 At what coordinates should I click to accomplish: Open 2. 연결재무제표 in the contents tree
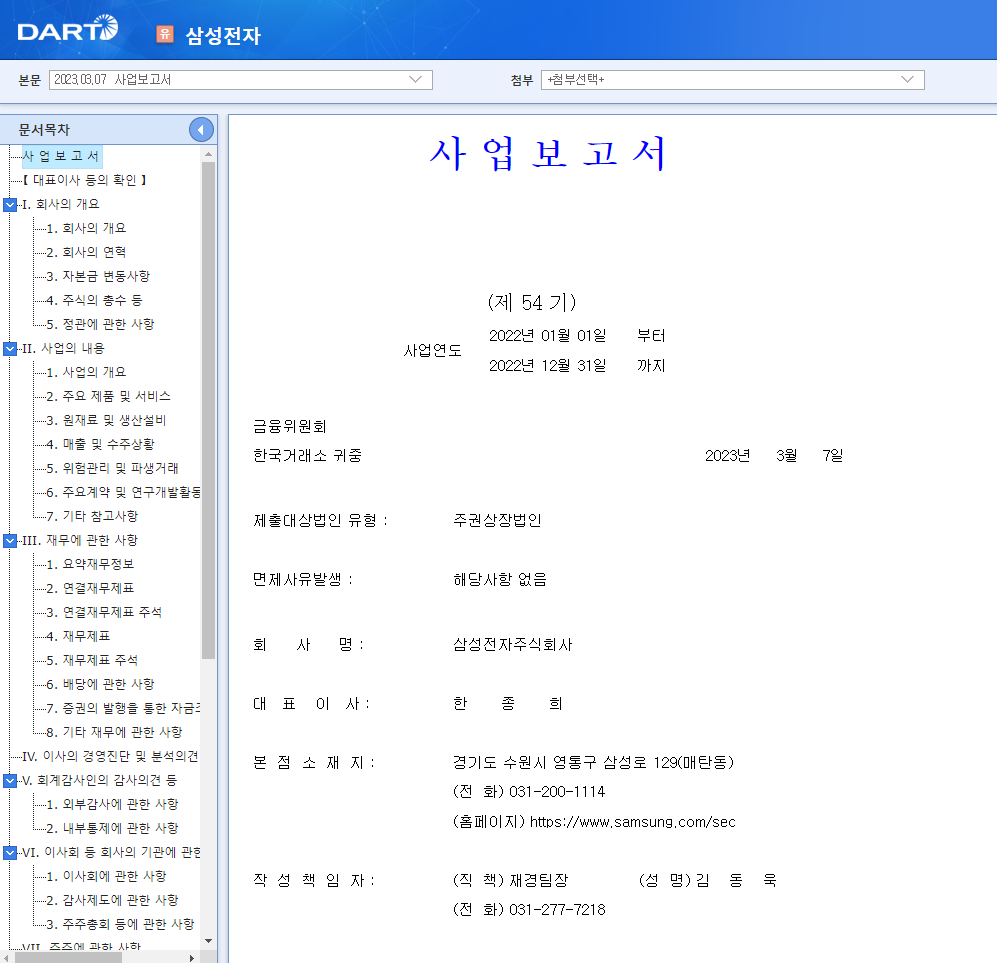(x=90, y=589)
